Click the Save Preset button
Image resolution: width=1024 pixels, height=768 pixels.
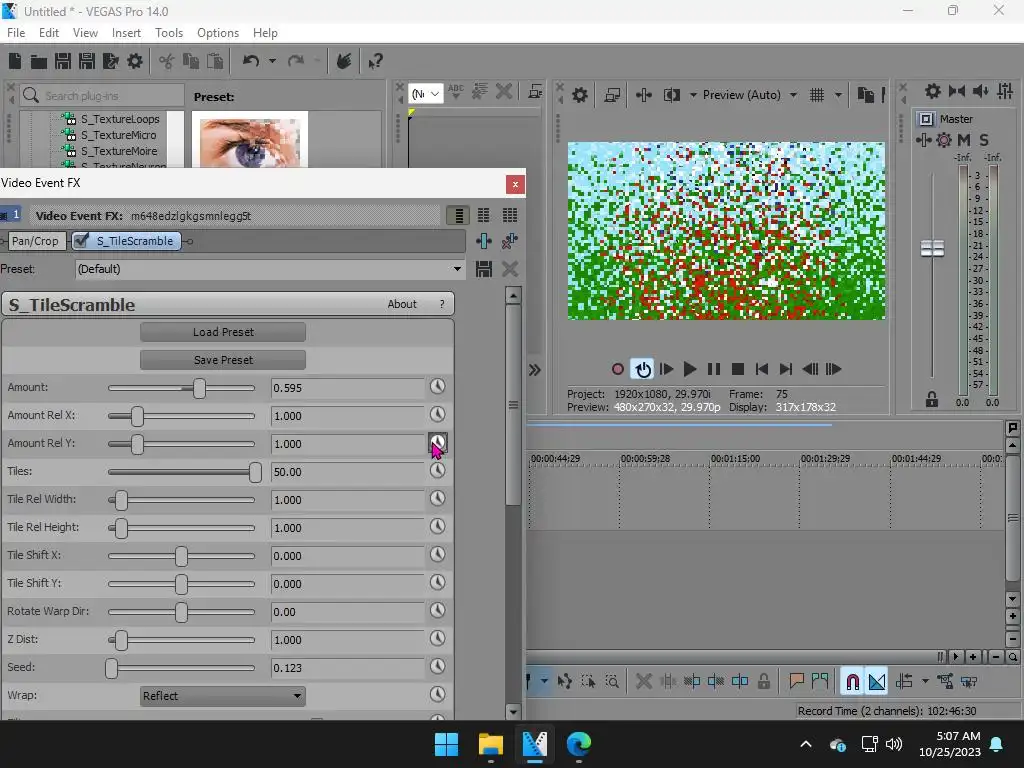[223, 360]
